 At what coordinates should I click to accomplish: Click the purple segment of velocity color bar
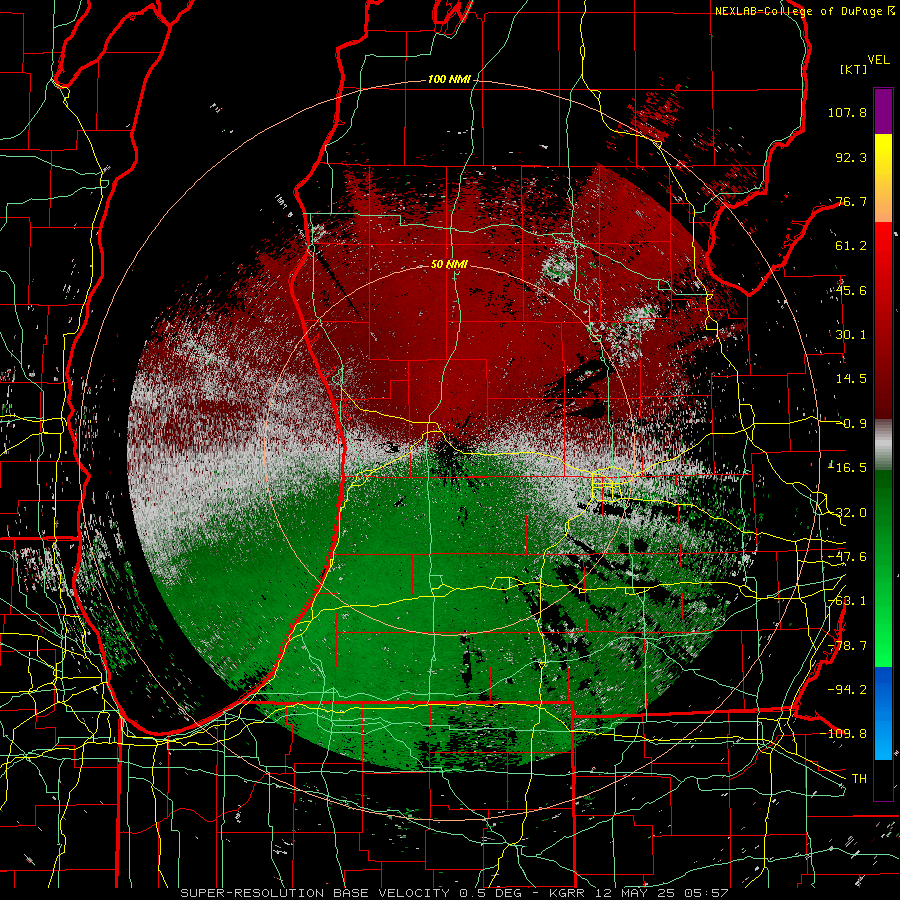pos(883,111)
